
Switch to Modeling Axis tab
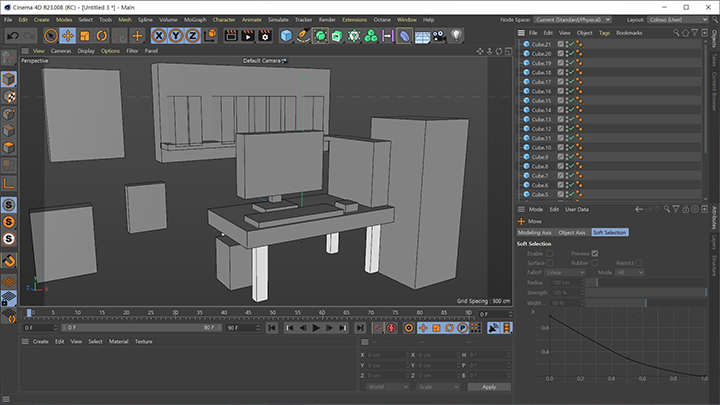(534, 232)
